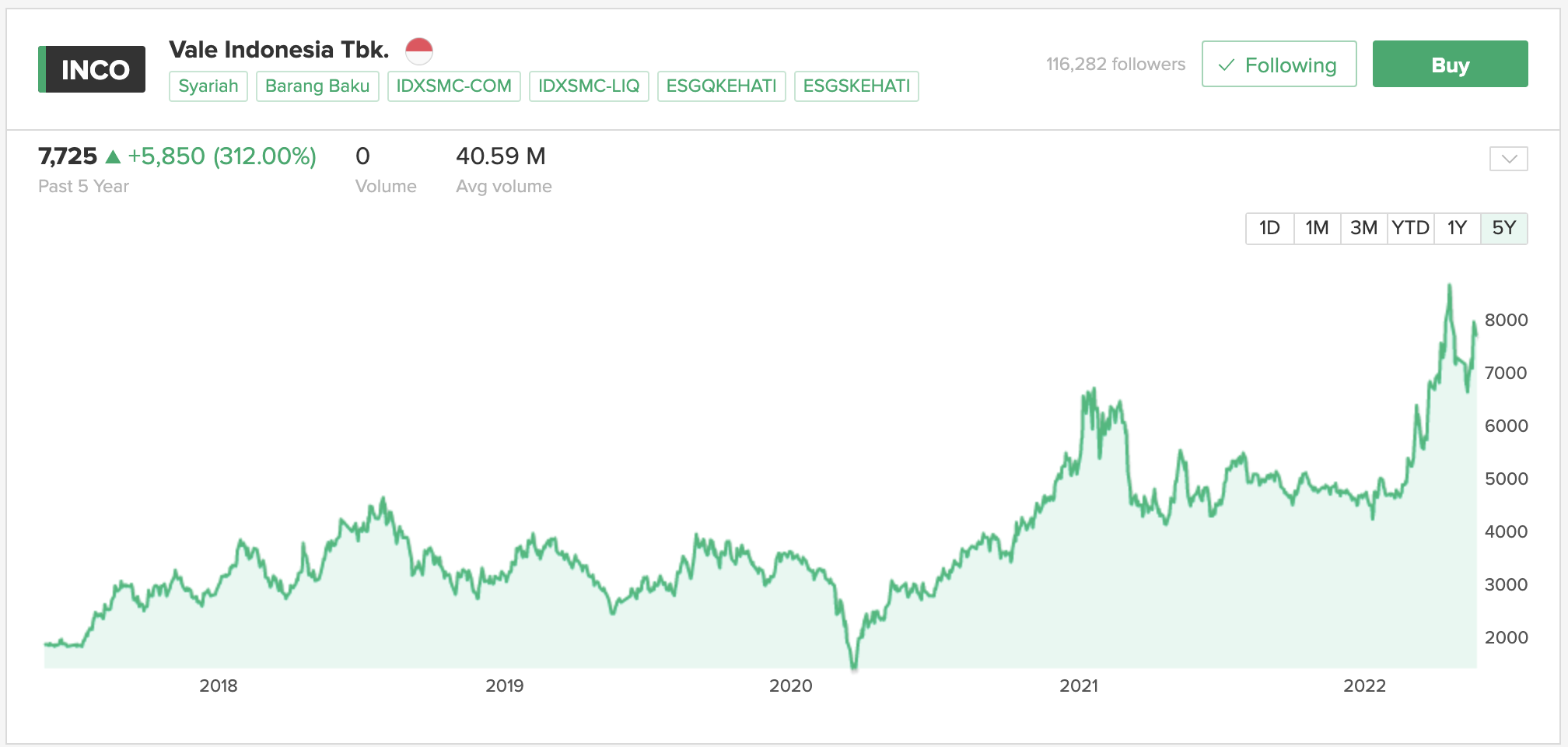
Task: Click the green upward triangle indicator
Action: [114, 156]
